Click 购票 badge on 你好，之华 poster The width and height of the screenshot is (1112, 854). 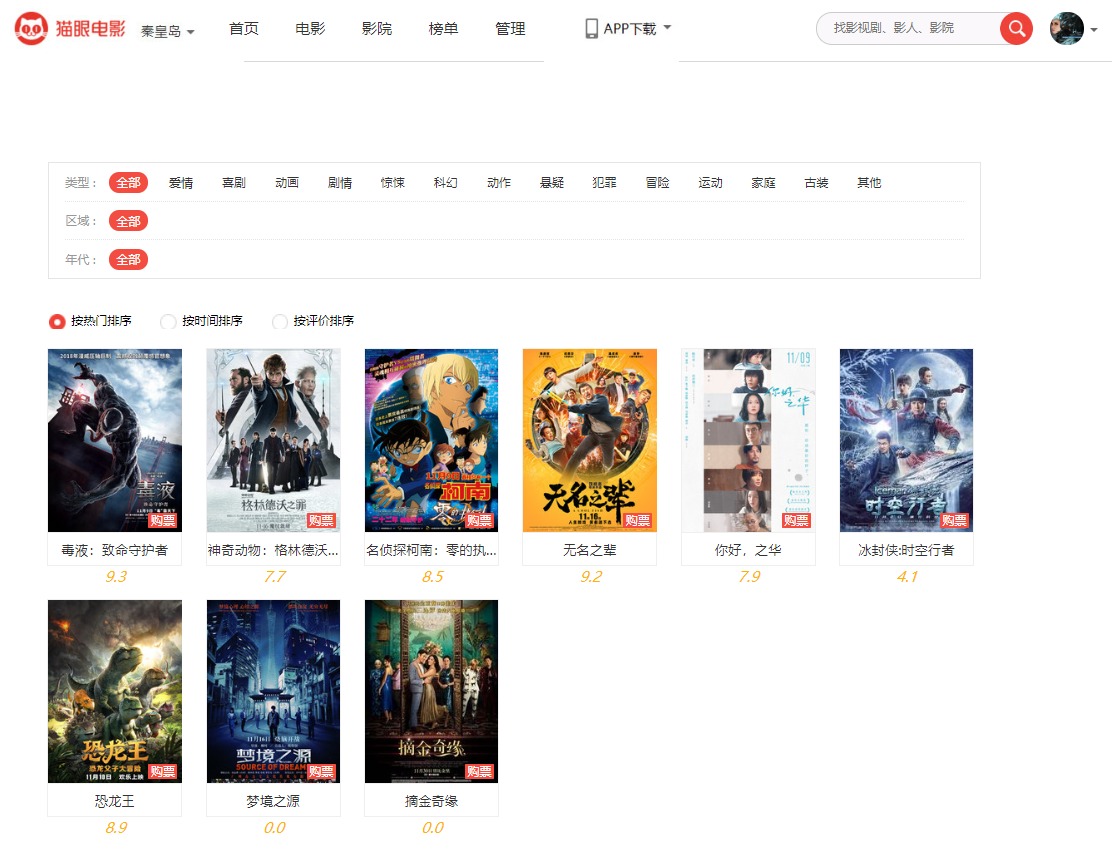796,521
